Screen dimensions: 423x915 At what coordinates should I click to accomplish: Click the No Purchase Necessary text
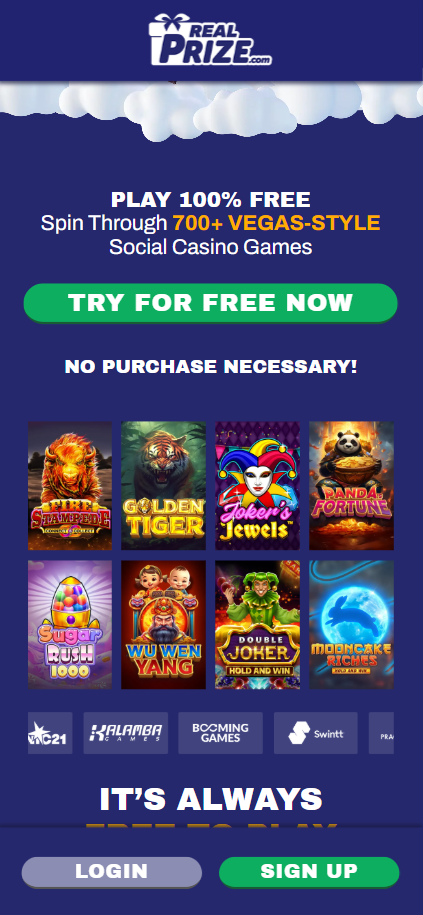210,367
